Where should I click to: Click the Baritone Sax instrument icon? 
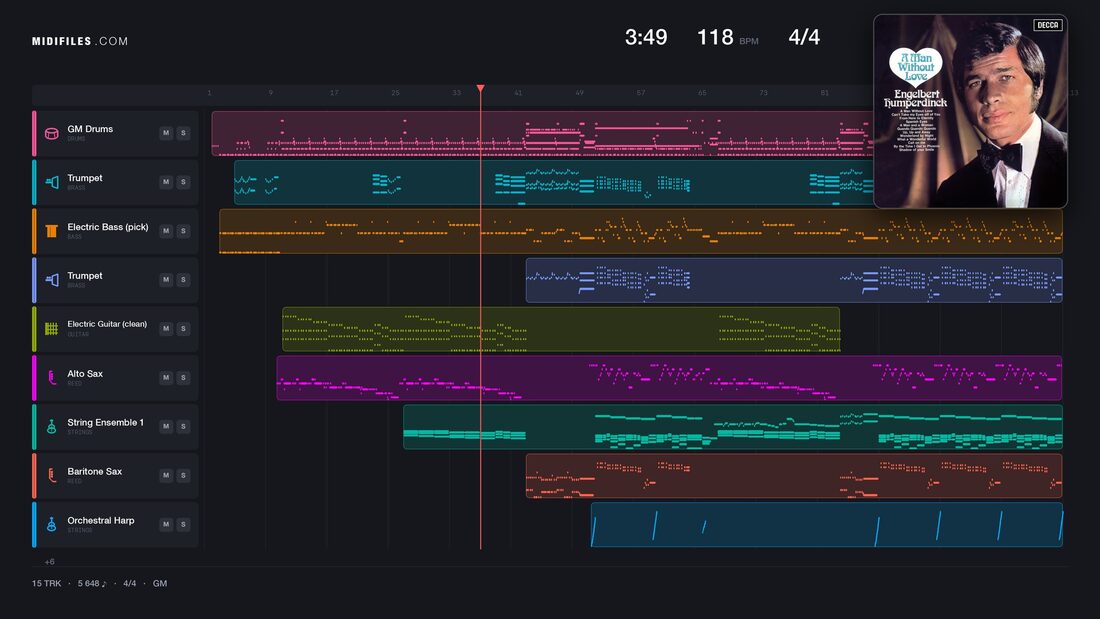[x=51, y=476]
